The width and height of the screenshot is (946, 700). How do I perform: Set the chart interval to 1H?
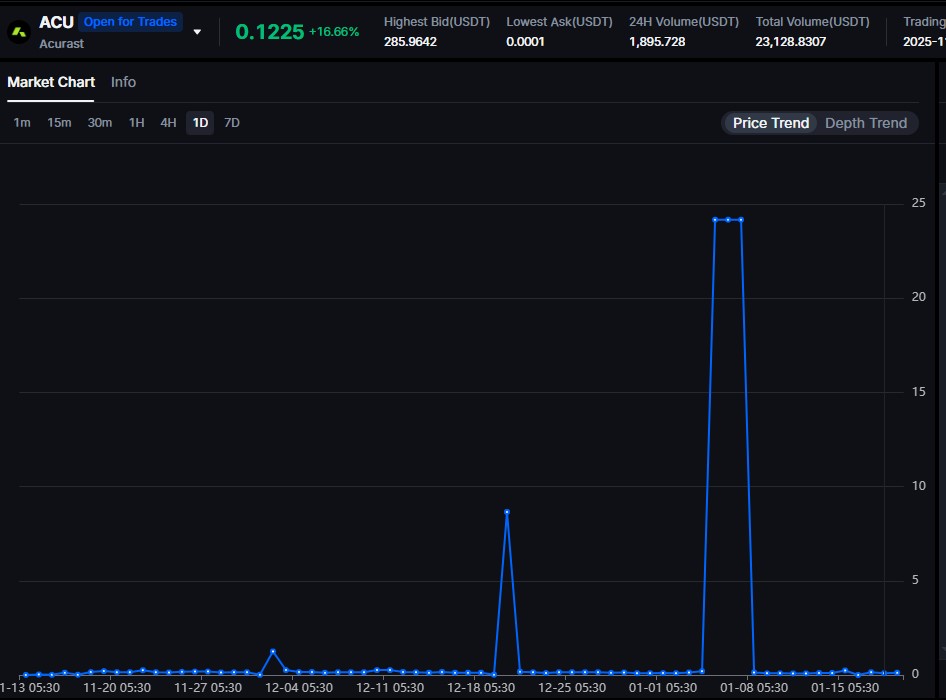point(136,123)
